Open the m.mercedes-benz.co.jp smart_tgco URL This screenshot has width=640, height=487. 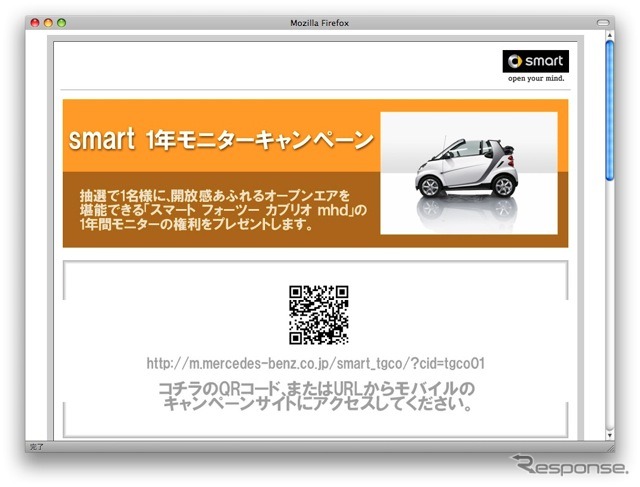(316, 363)
